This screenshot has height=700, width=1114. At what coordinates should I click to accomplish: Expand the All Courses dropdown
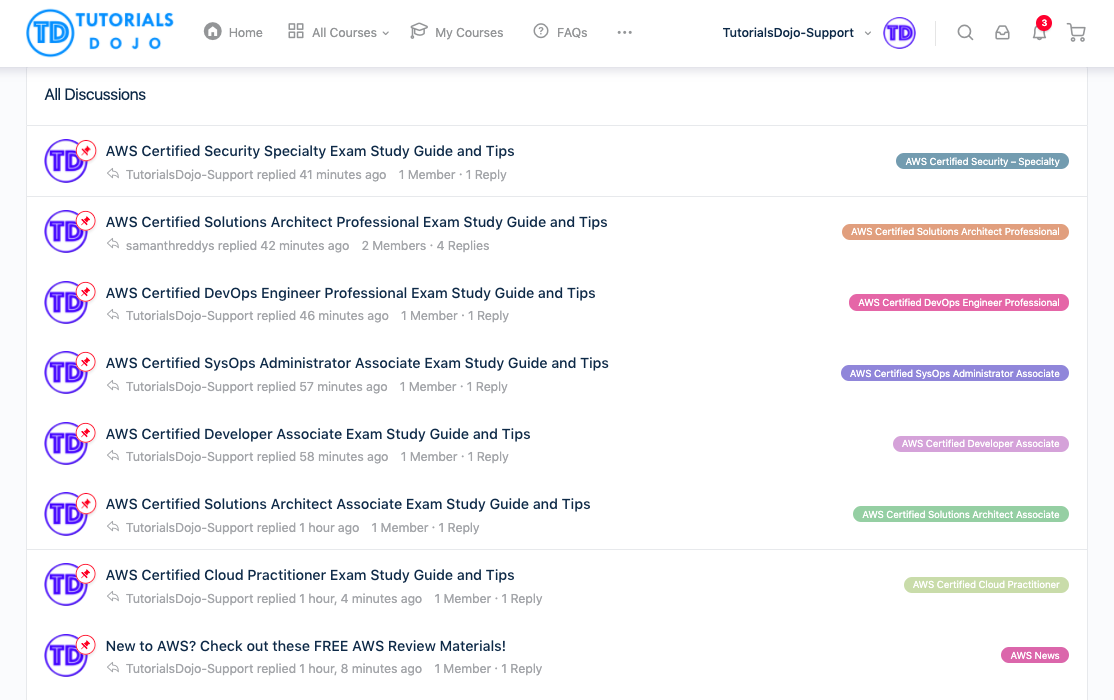click(339, 32)
